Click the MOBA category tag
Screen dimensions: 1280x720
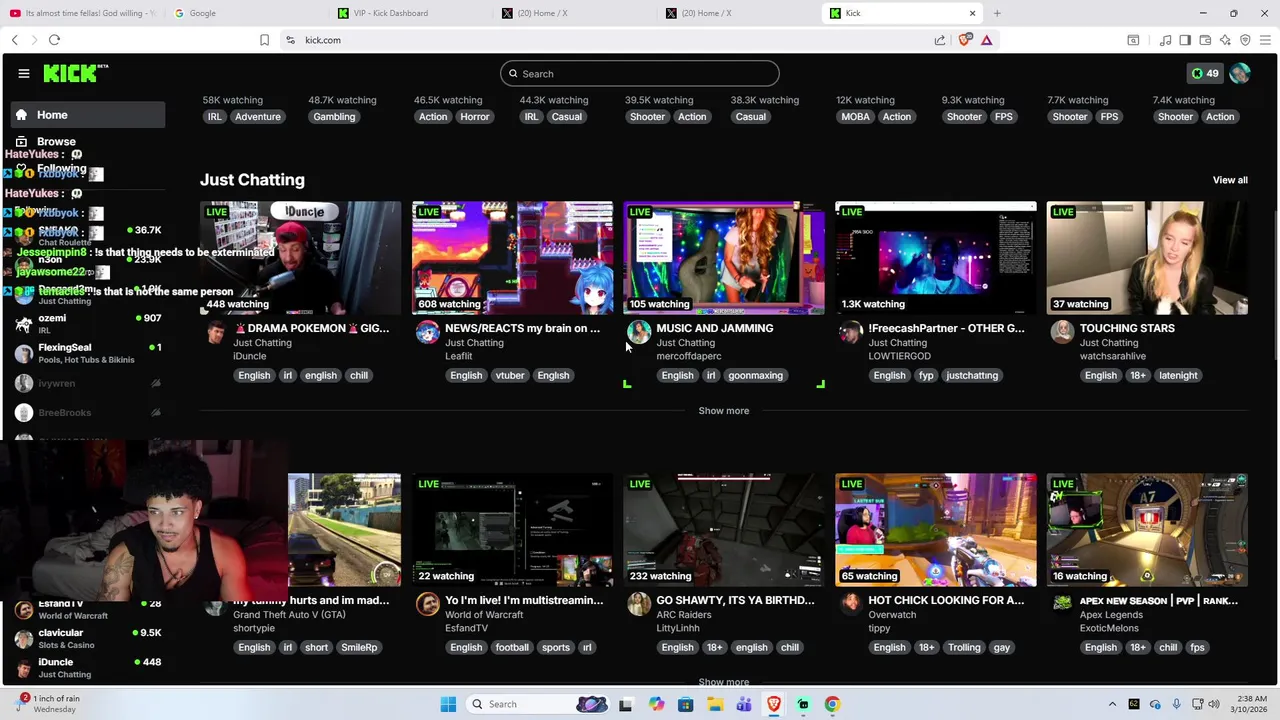coord(855,117)
